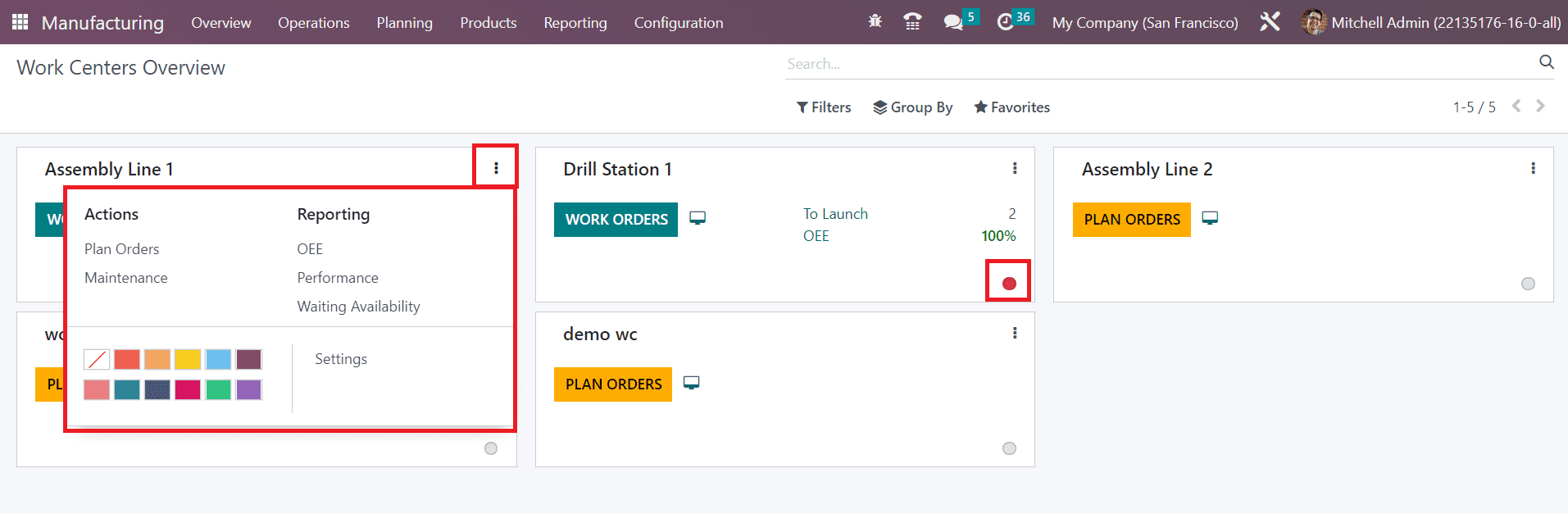The width and height of the screenshot is (1568, 514).
Task: Open the three-dot menu on Drill Station 1
Action: 1015,168
